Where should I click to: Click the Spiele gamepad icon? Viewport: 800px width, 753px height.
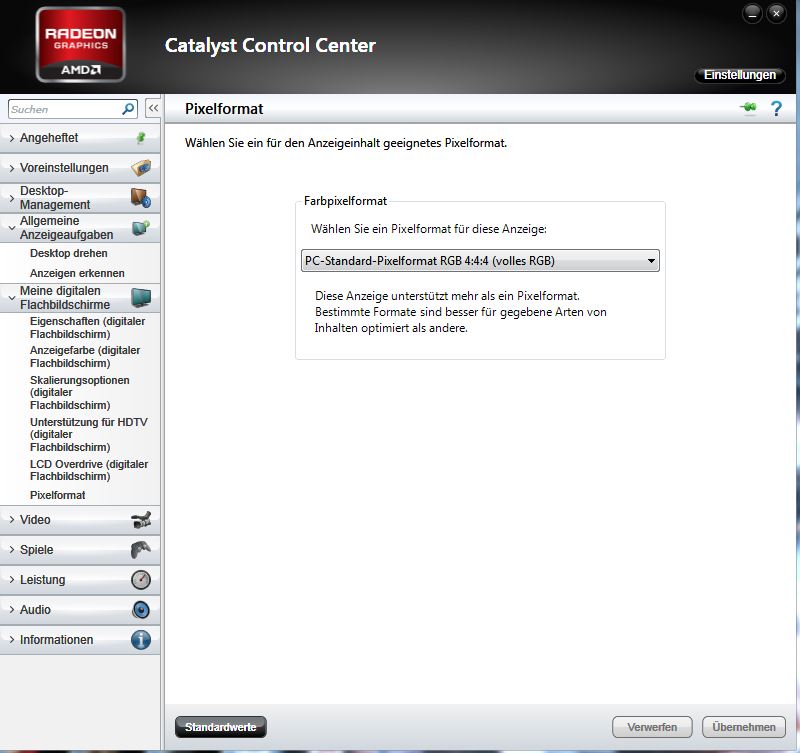tap(141, 549)
